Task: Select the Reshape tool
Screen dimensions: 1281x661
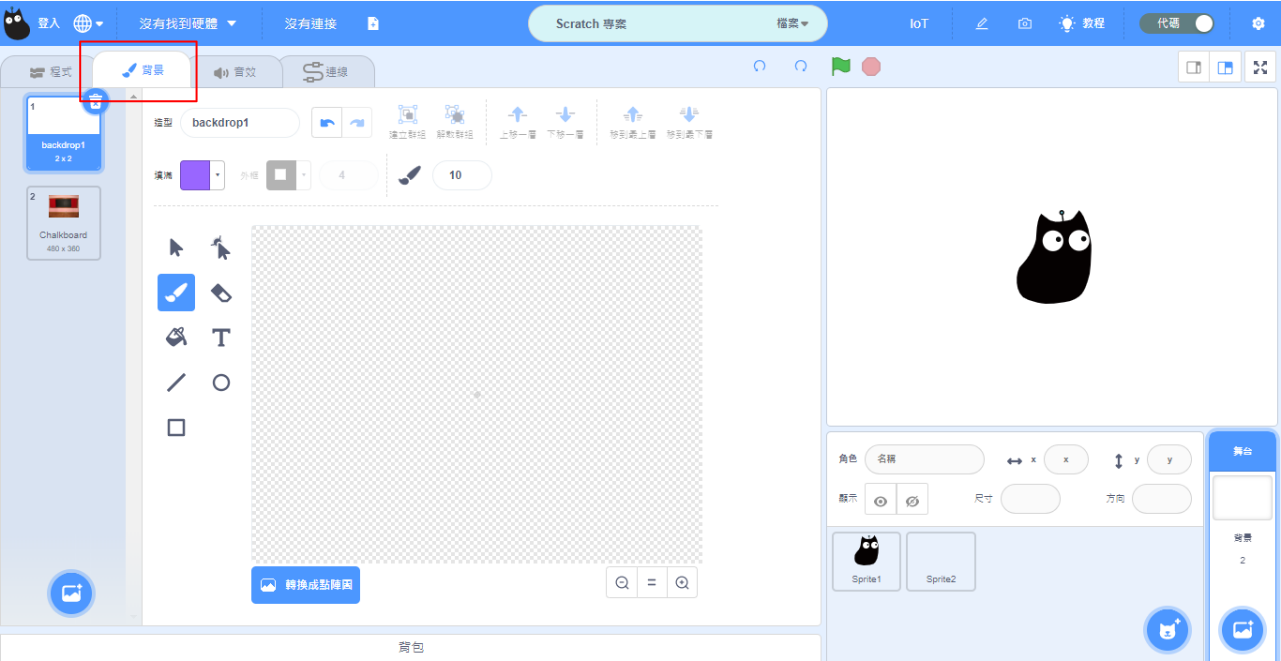Action: click(x=221, y=248)
